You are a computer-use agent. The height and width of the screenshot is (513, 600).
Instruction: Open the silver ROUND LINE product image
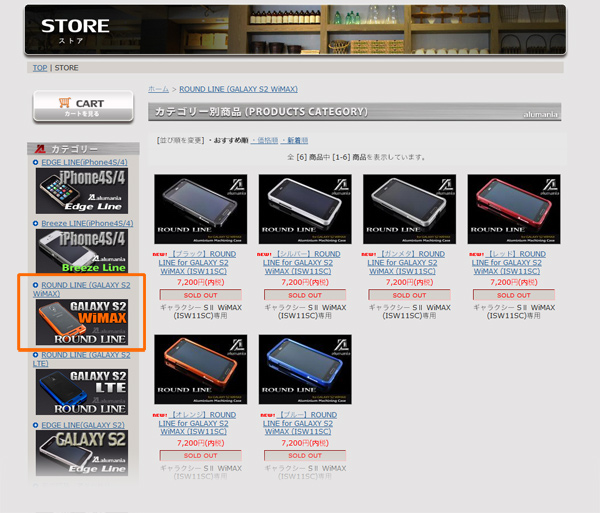coord(305,209)
